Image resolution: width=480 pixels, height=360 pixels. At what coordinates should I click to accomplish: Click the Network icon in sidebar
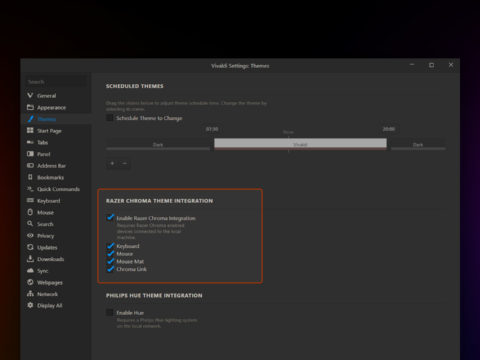(x=30, y=294)
